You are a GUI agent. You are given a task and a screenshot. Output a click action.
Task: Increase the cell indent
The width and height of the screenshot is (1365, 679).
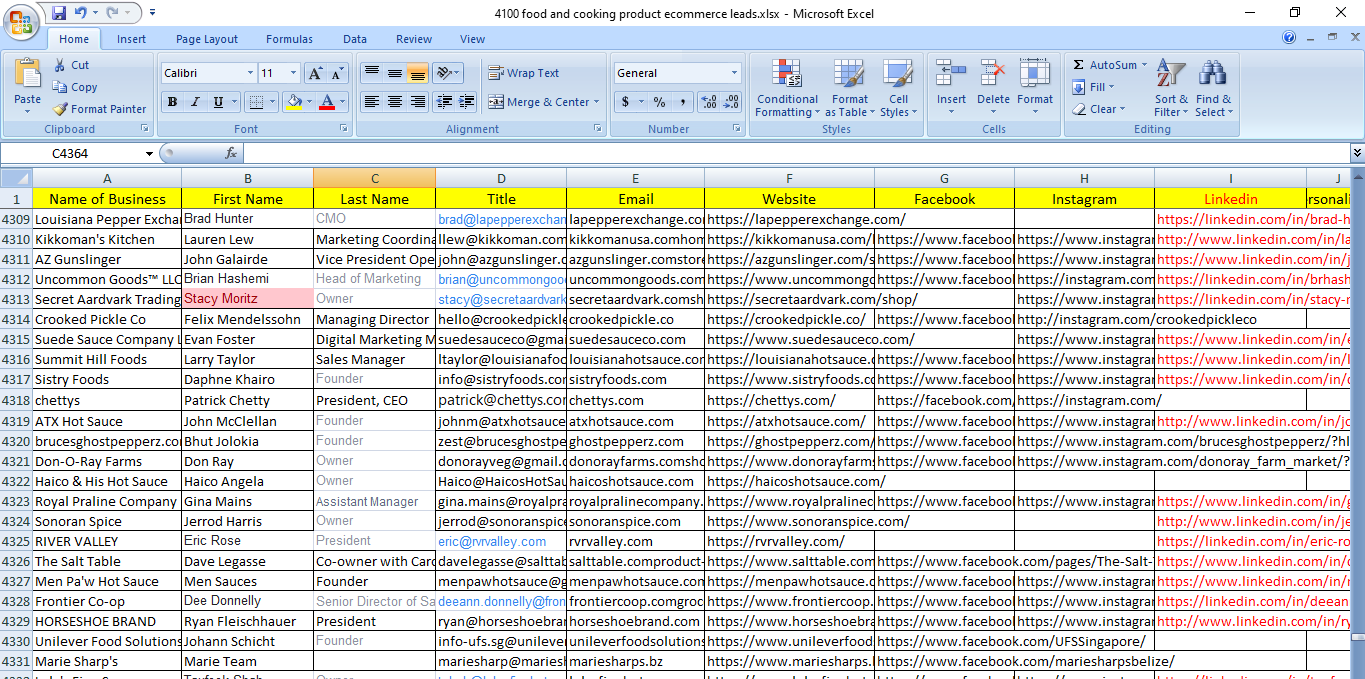(467, 102)
